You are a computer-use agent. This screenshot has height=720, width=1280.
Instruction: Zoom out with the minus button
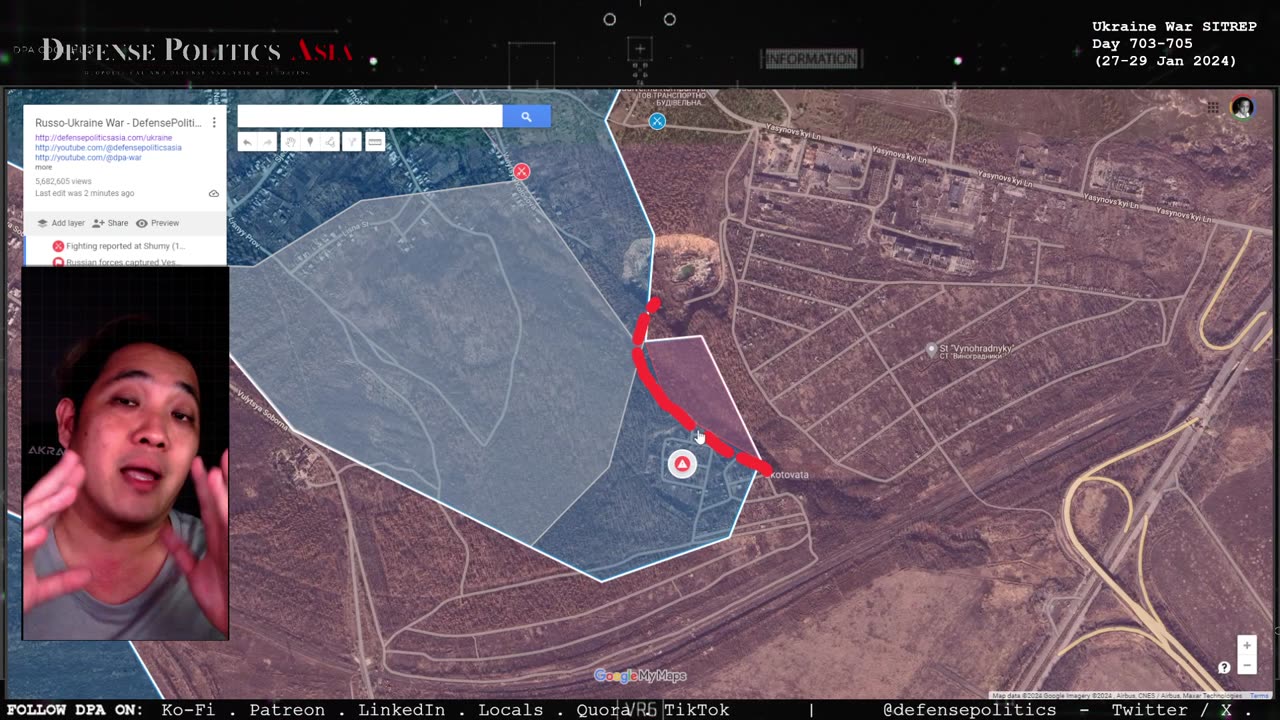point(1246,665)
